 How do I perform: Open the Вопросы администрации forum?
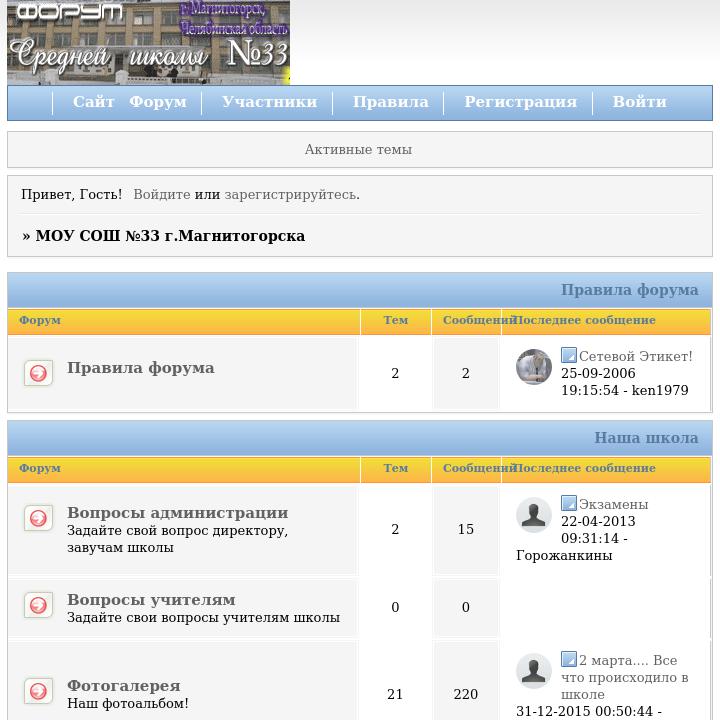coord(178,512)
